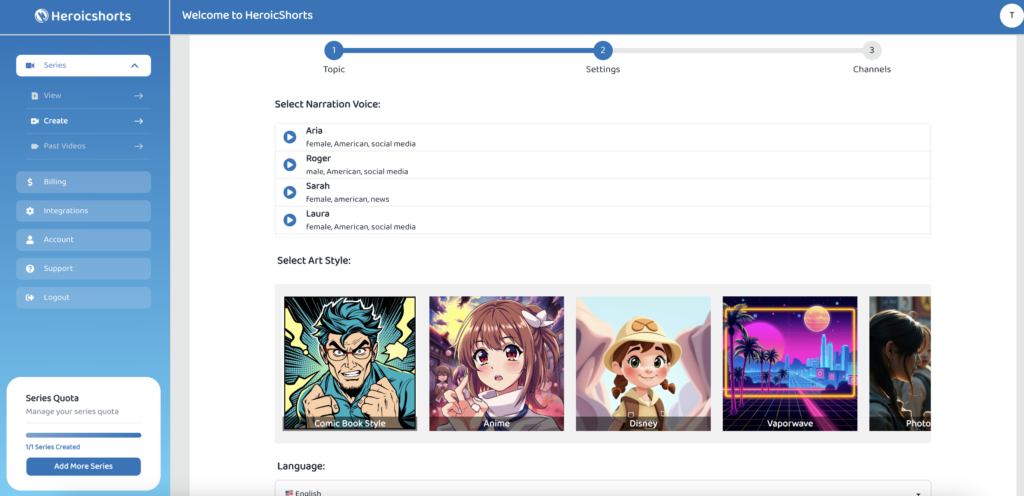Select the partially visible Photo art style
The height and width of the screenshot is (496, 1024).
[900, 364]
